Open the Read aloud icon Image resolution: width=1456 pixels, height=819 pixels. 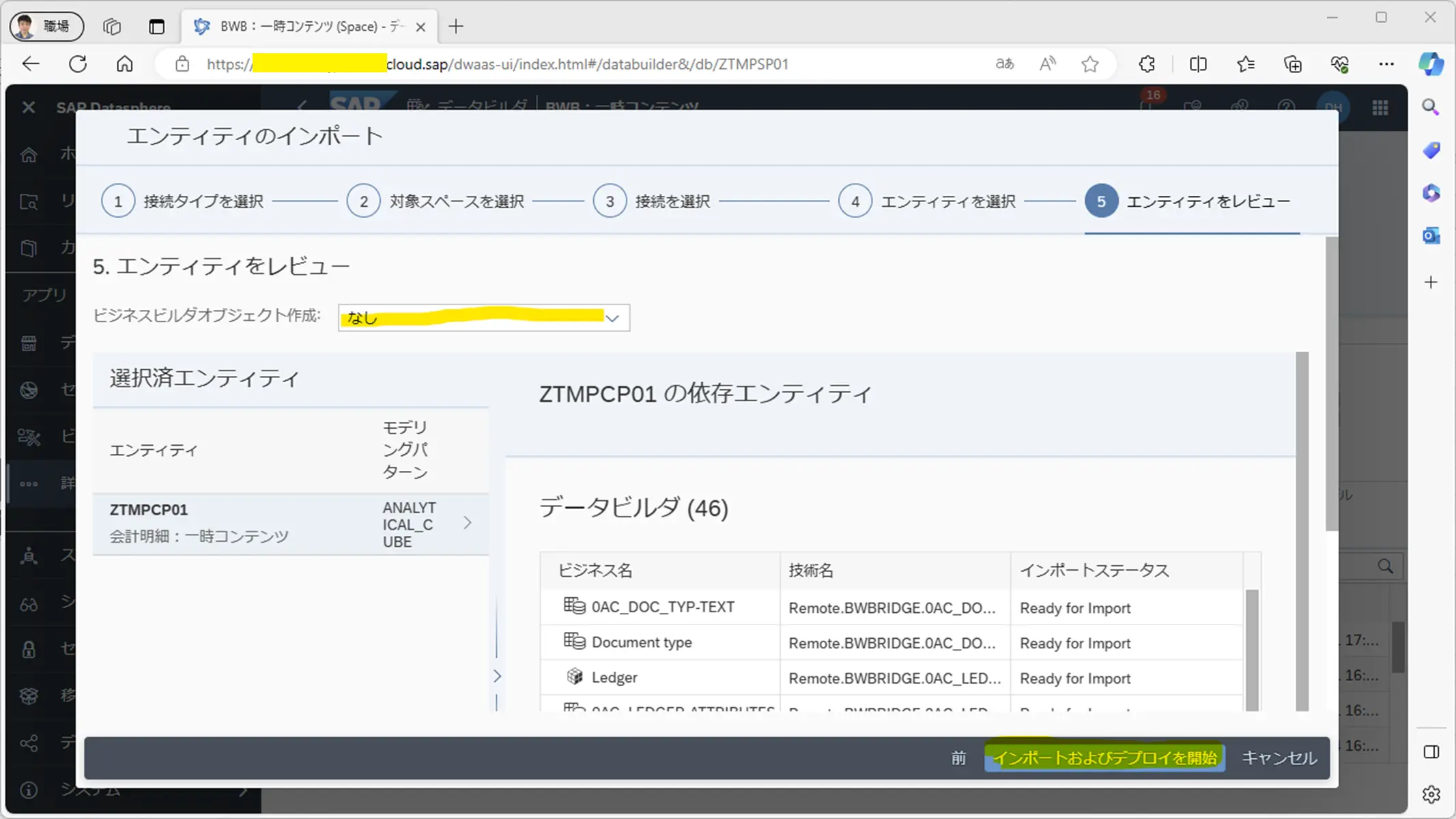click(x=1047, y=64)
